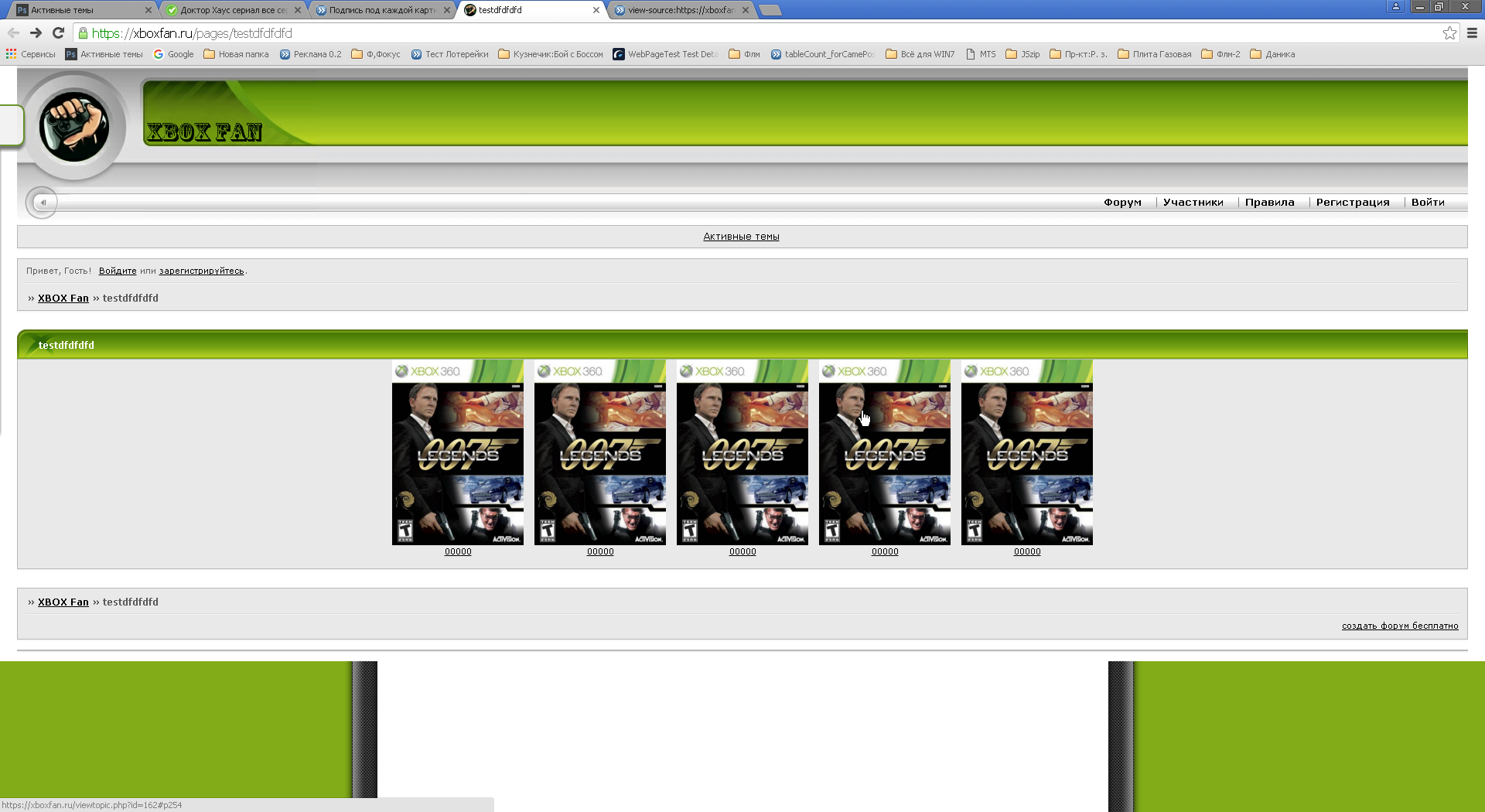Image resolution: width=1485 pixels, height=812 pixels.
Task: Open Google bookmark
Action: coord(174,54)
